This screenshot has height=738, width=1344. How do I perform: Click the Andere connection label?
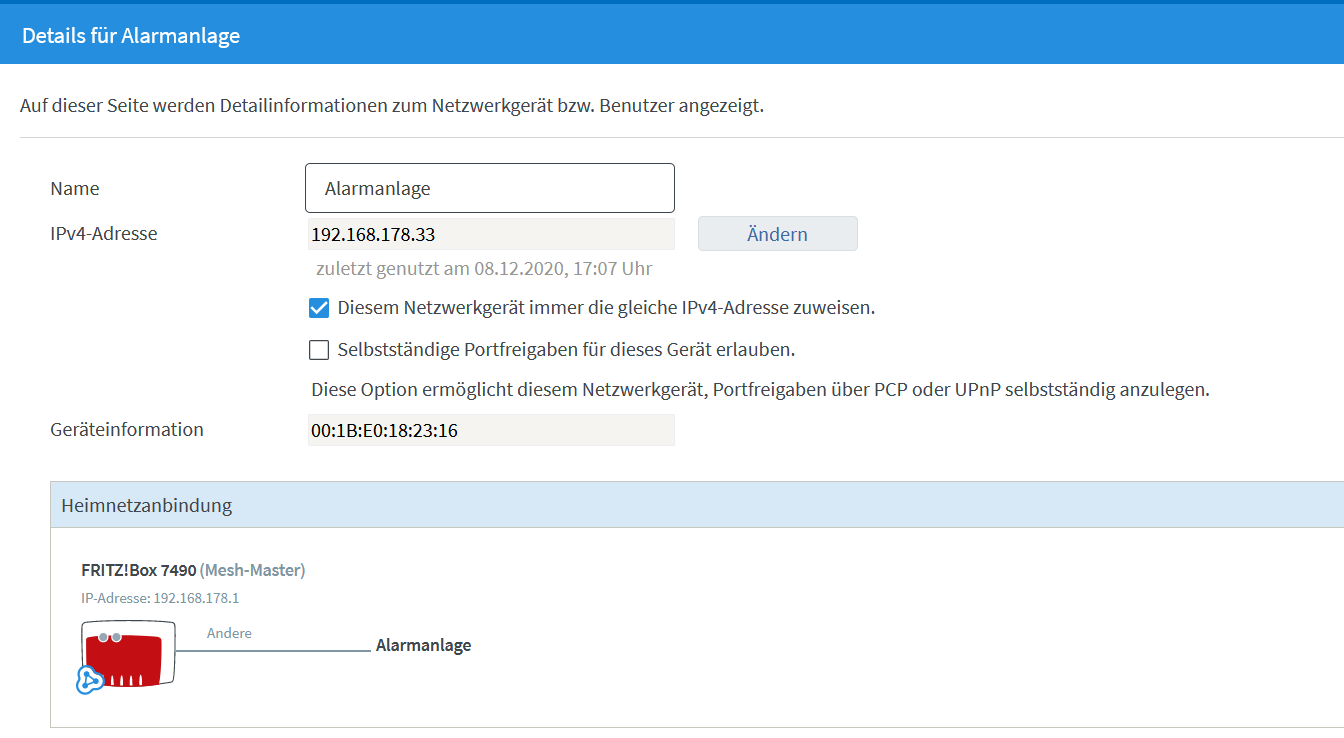[x=229, y=633]
